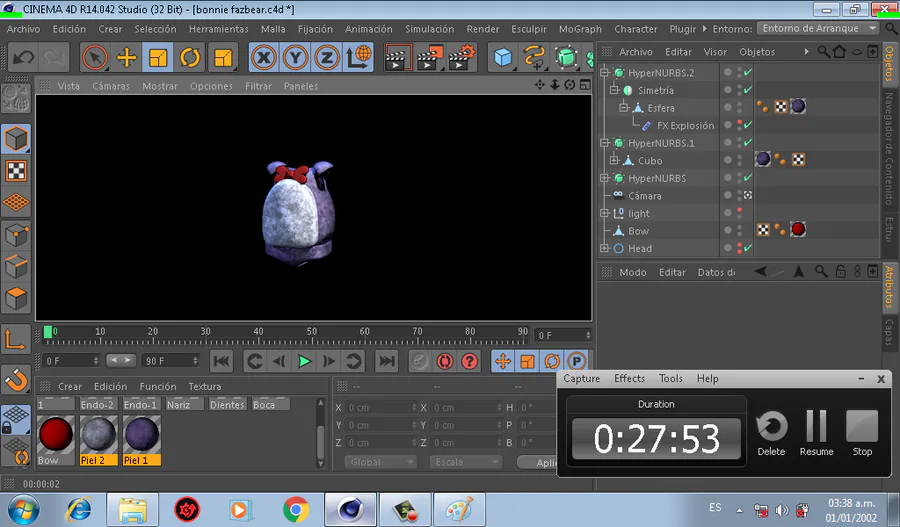Open the Escala dropdown in coordinates
900x527 pixels.
[465, 462]
